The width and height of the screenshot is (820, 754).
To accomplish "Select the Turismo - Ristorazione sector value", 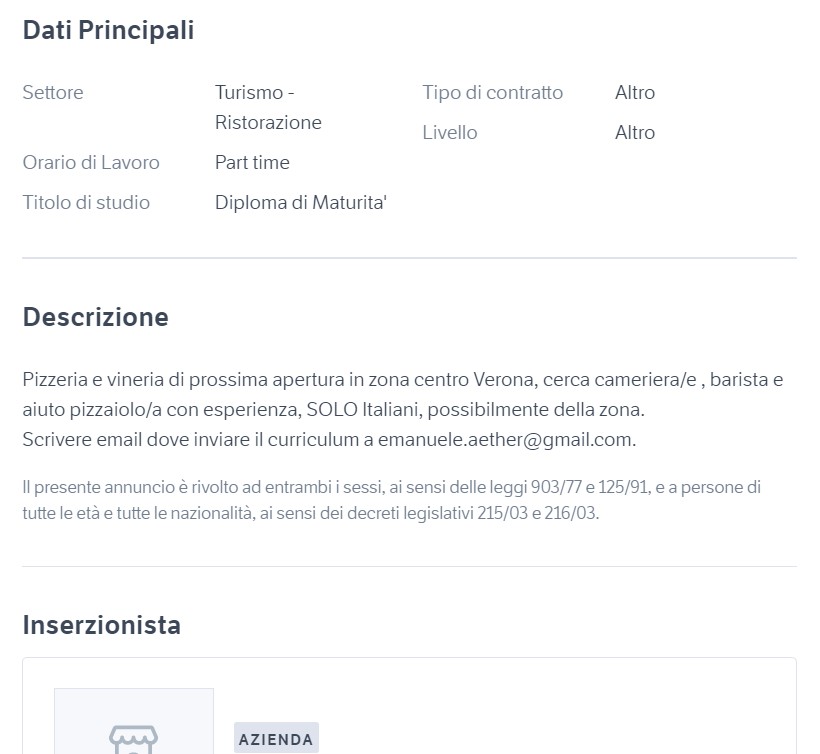I will pos(268,107).
